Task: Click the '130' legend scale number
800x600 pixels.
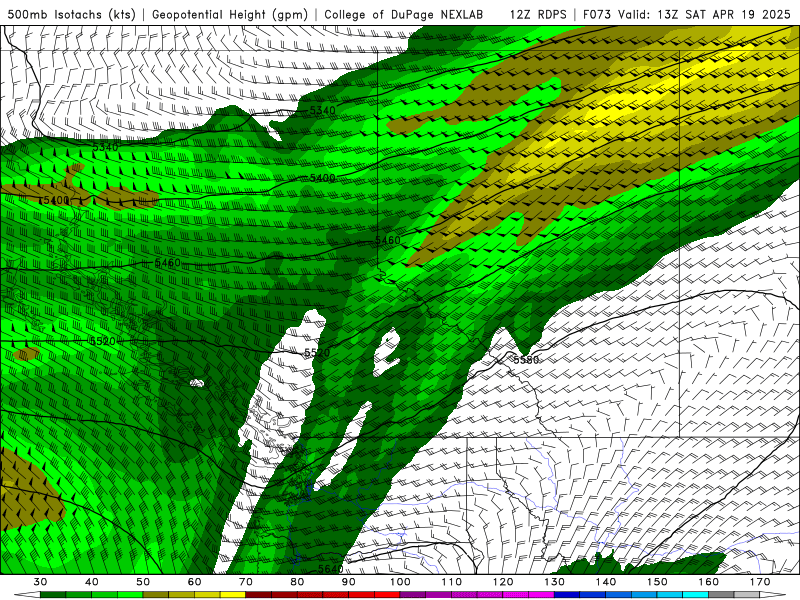Action: click(555, 582)
